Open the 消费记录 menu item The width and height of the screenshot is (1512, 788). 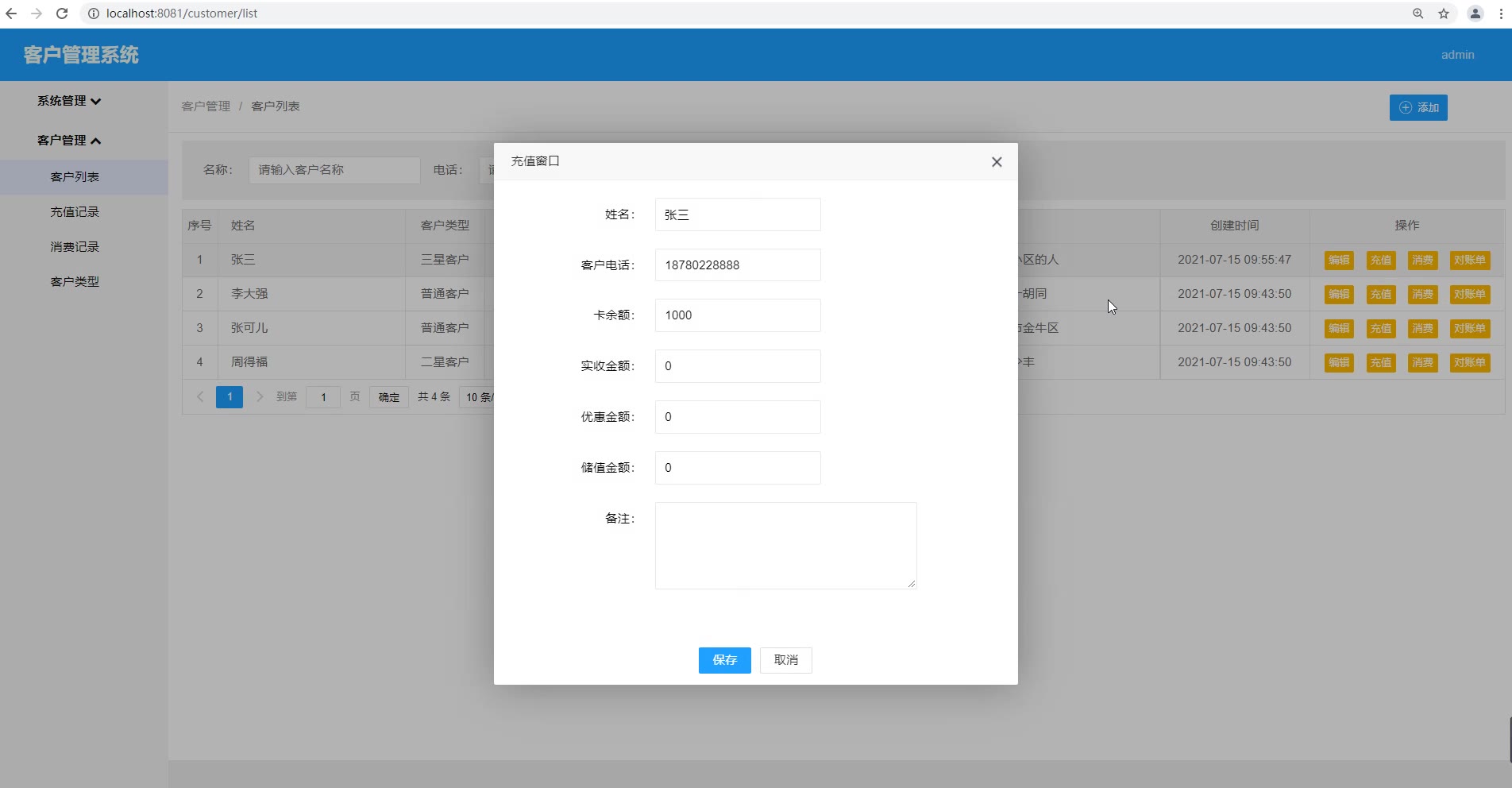click(75, 247)
